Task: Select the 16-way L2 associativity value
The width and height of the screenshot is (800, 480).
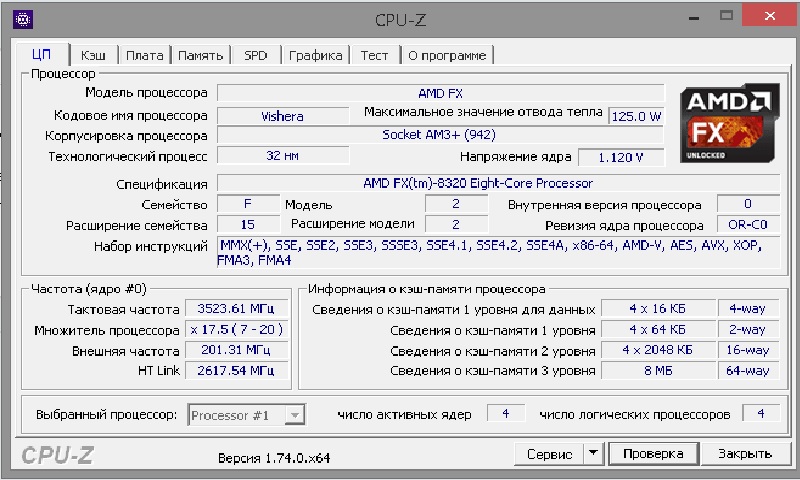Action: click(748, 350)
